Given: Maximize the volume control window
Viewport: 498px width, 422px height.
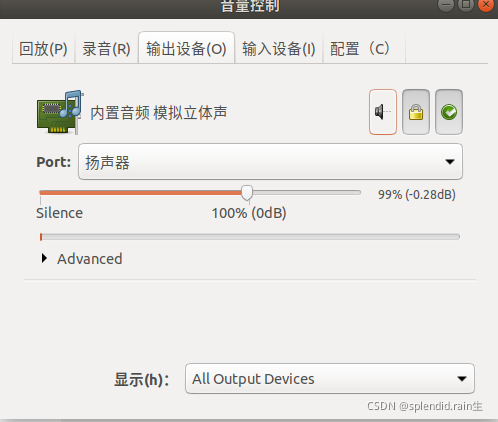Looking at the screenshot, I should (466, 4).
